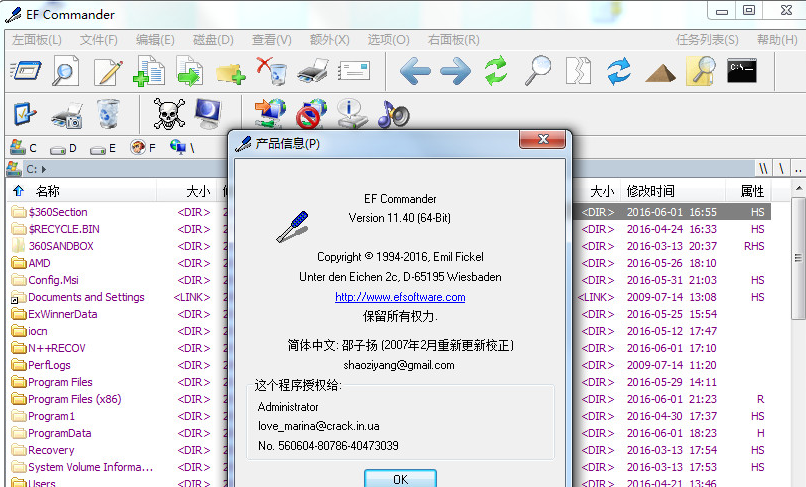Open the 文件(F) menu
This screenshot has width=806, height=487.
tap(98, 40)
